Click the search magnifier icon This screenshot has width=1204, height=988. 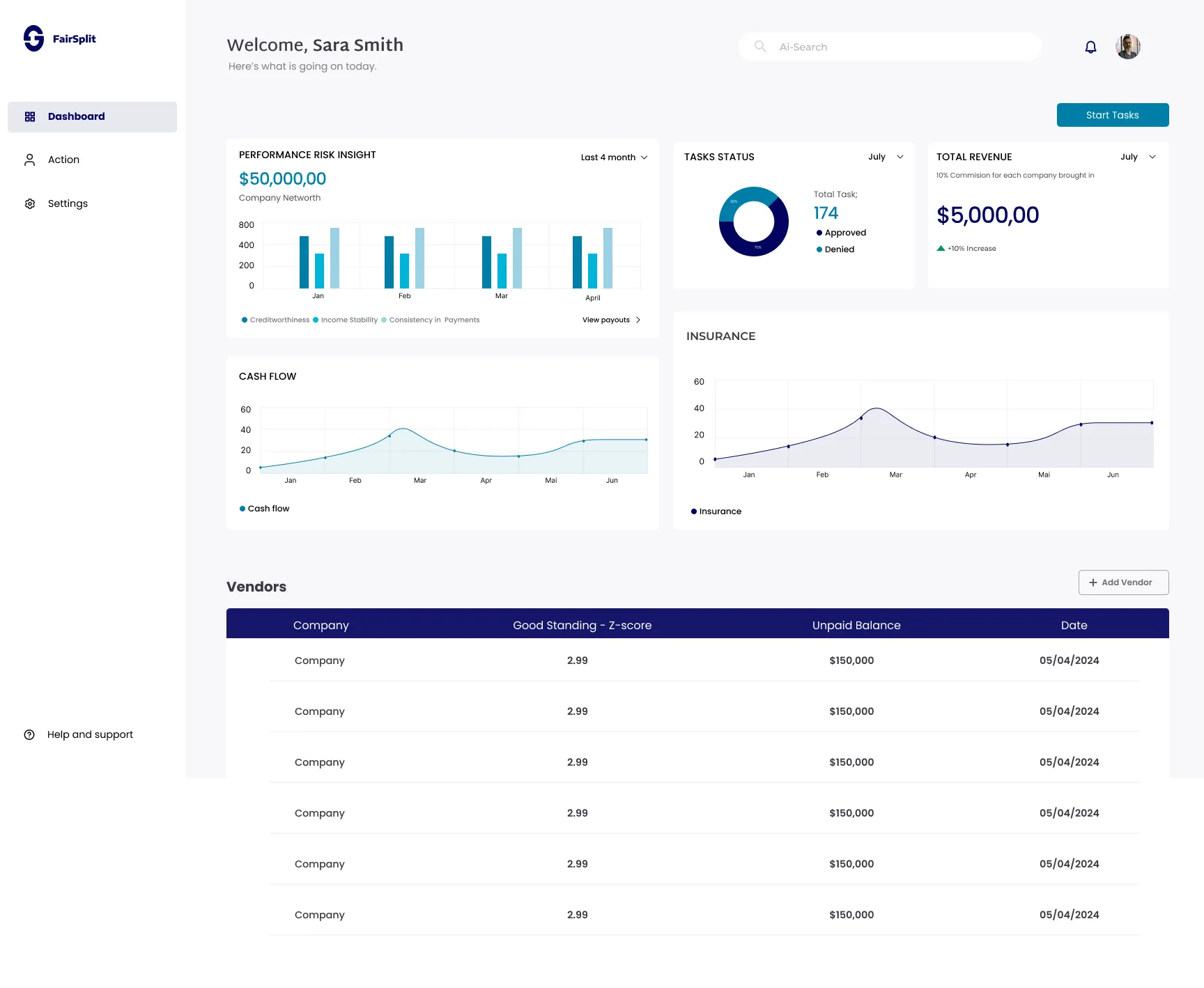[760, 47]
